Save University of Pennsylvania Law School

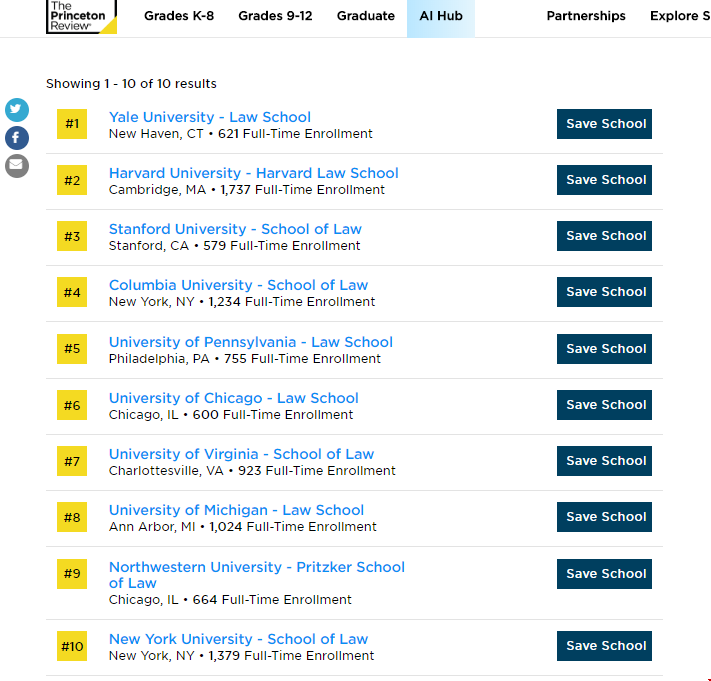[x=604, y=349]
